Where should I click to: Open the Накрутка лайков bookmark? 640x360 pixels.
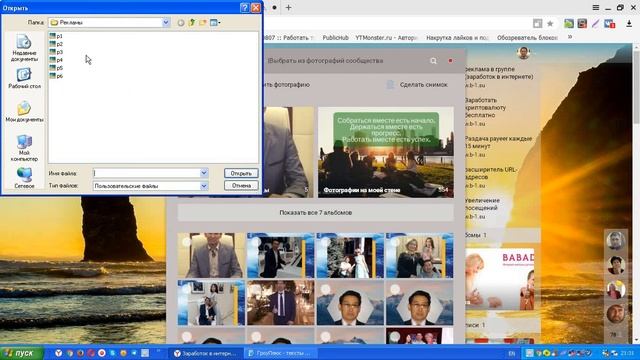click(x=457, y=38)
